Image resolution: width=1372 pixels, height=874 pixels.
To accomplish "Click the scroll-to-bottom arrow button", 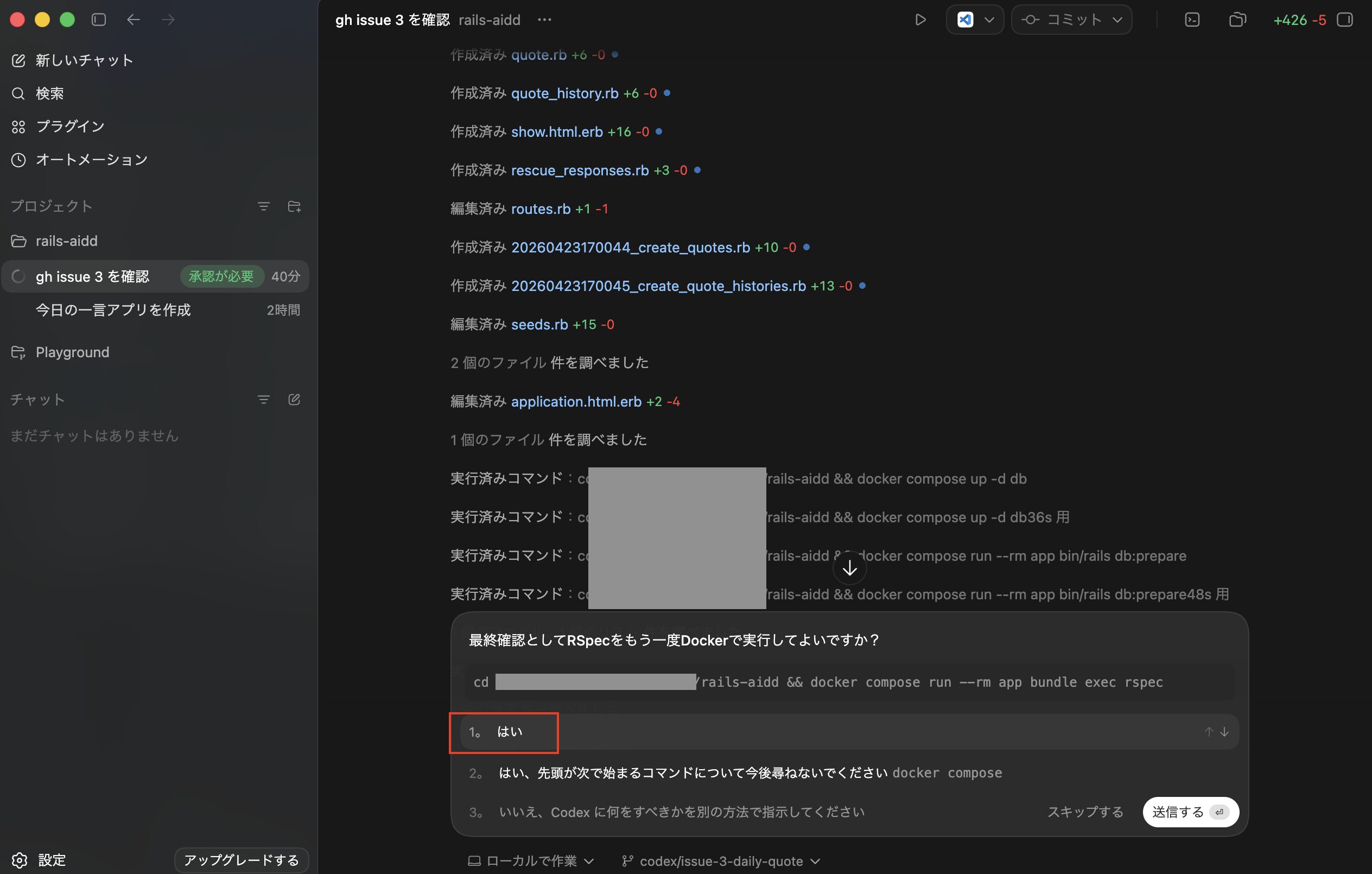I will click(x=849, y=568).
